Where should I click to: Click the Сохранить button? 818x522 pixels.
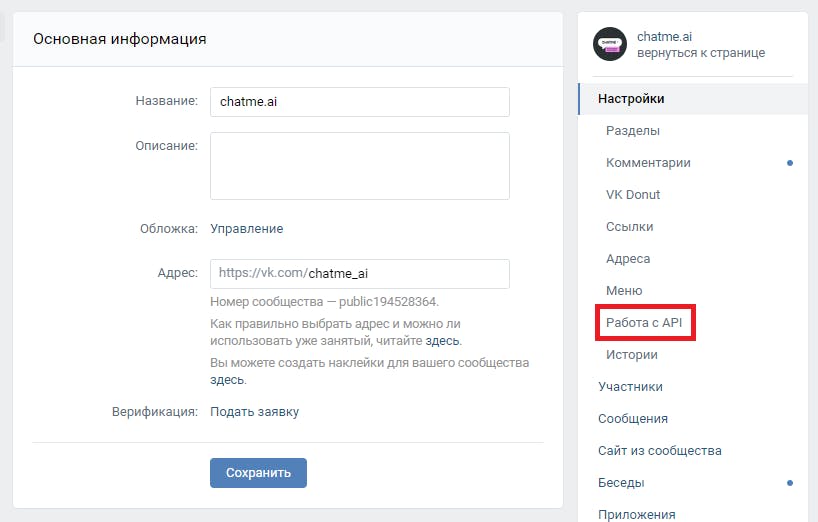(x=258, y=473)
